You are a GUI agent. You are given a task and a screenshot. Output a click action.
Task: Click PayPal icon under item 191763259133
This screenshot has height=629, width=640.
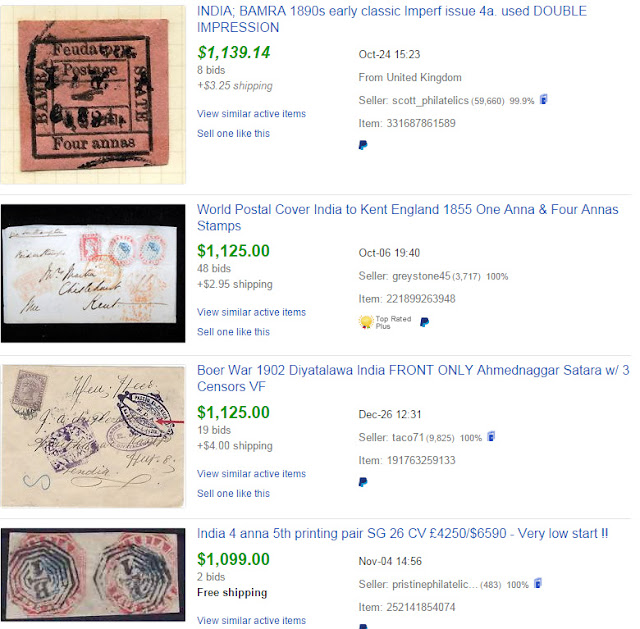point(363,482)
